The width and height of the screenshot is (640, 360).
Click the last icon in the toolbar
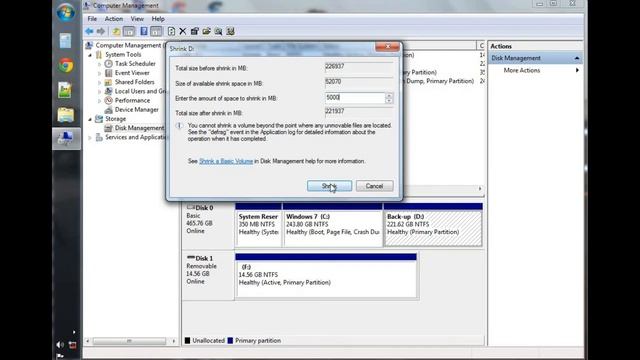pyautogui.click(x=231, y=31)
